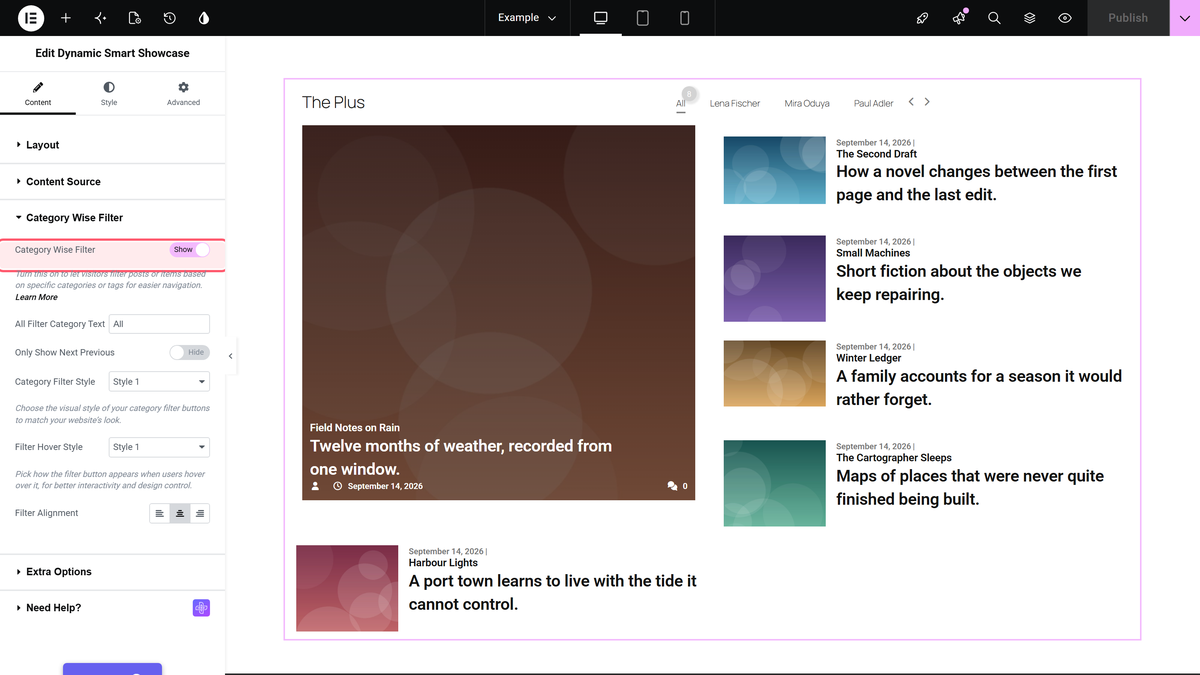
Task: Collapse the Category Wise Filter section header
Action: click(x=113, y=217)
